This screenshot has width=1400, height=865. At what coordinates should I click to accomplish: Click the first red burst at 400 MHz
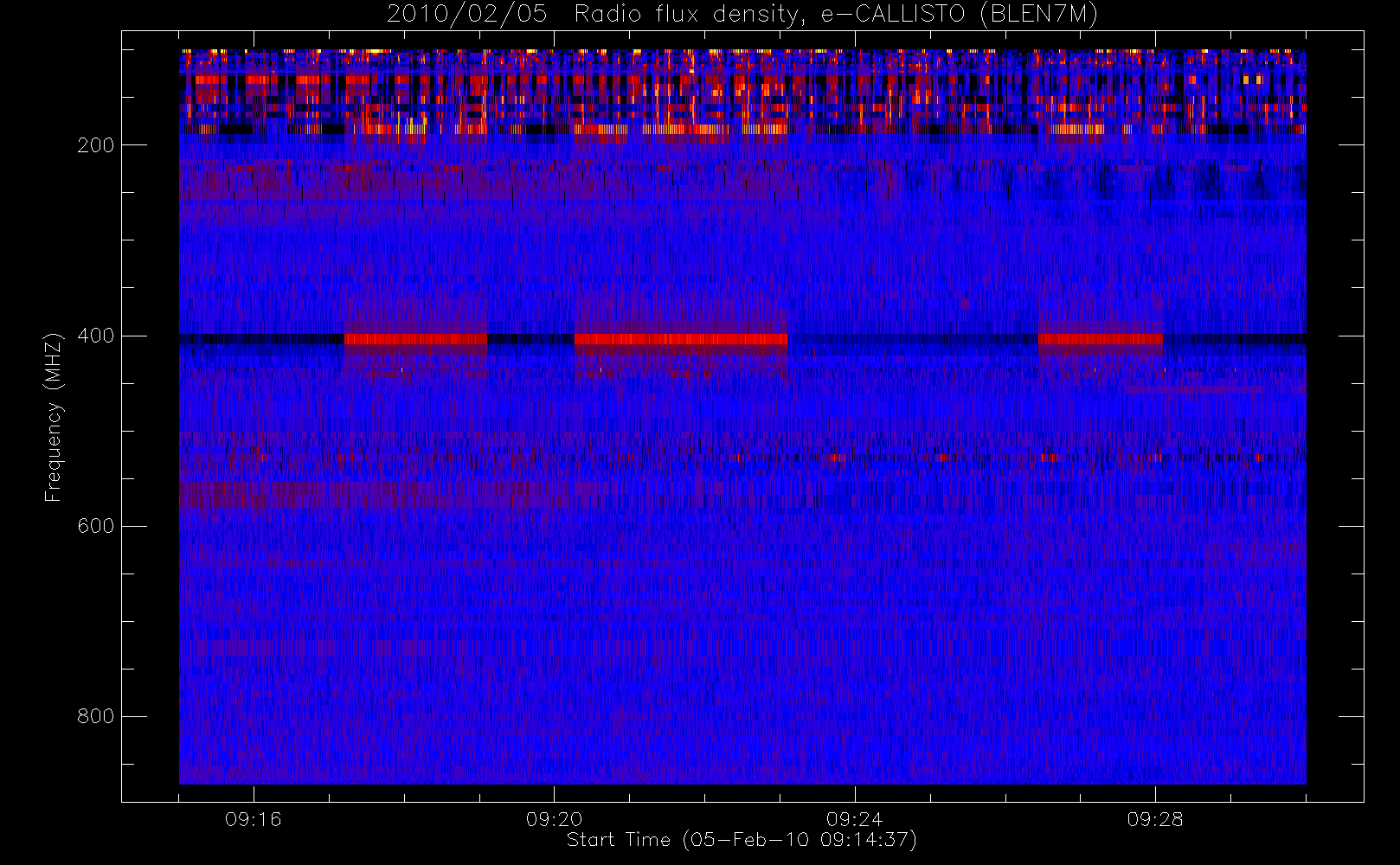[415, 339]
